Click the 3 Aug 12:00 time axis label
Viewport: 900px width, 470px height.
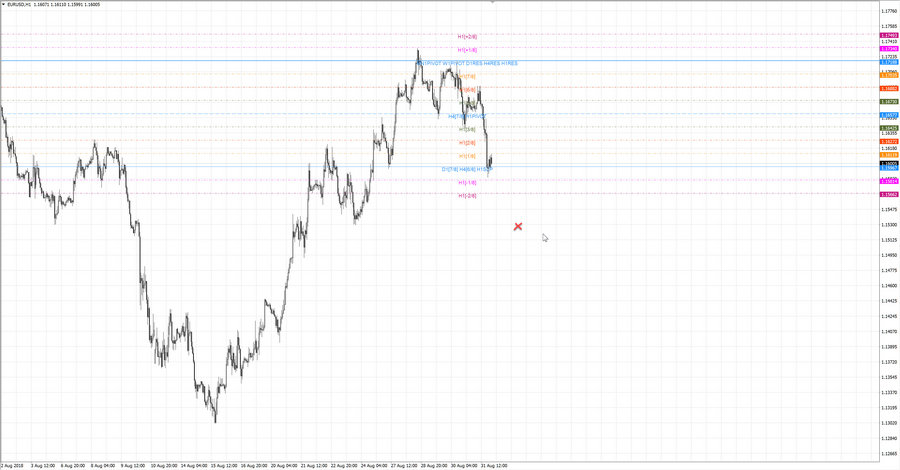pyautogui.click(x=43, y=466)
